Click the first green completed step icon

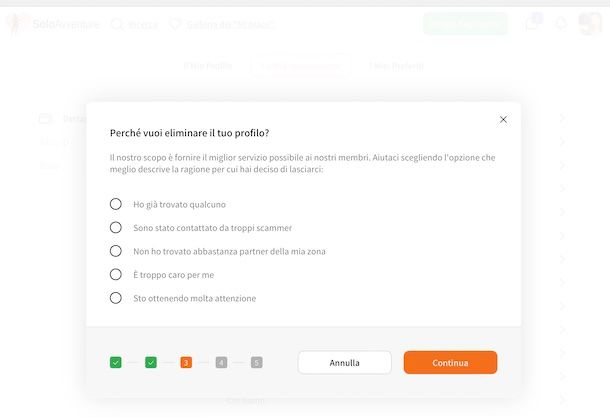(x=116, y=363)
